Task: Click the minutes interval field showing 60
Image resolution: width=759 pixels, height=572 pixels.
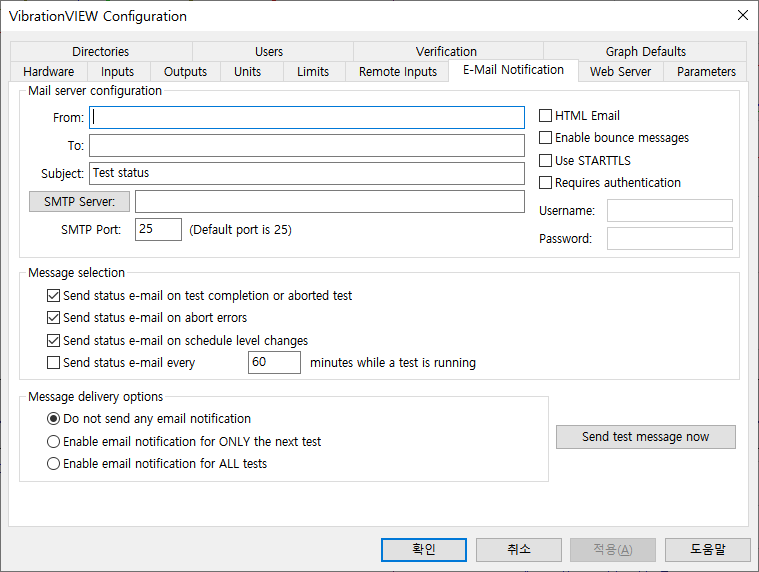Action: coord(274,362)
